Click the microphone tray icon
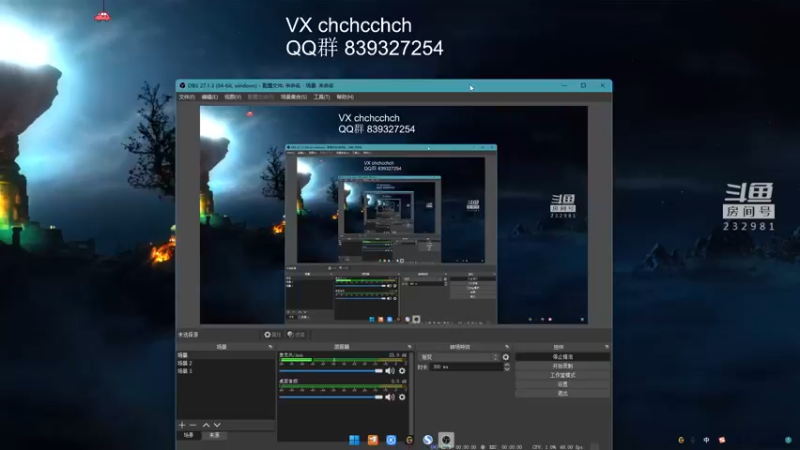Image resolution: width=800 pixels, height=450 pixels. click(x=693, y=440)
